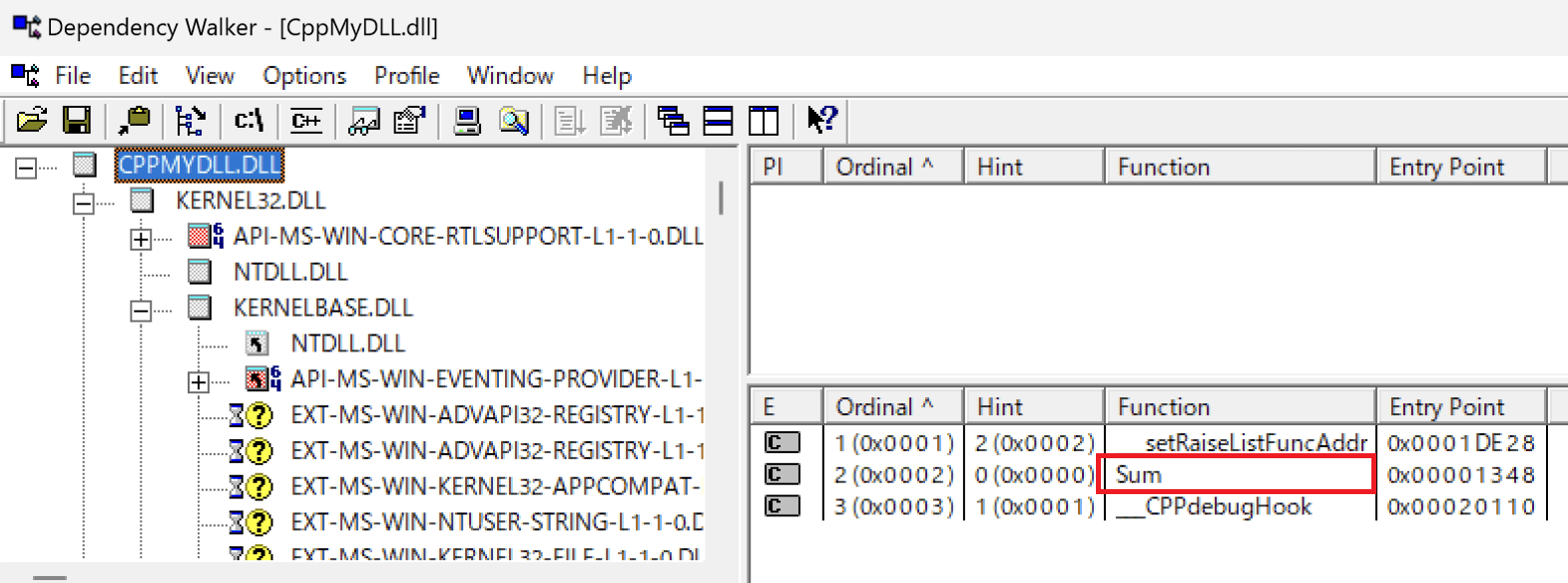Collapse the KERNEL32.DLL tree node

(x=84, y=204)
